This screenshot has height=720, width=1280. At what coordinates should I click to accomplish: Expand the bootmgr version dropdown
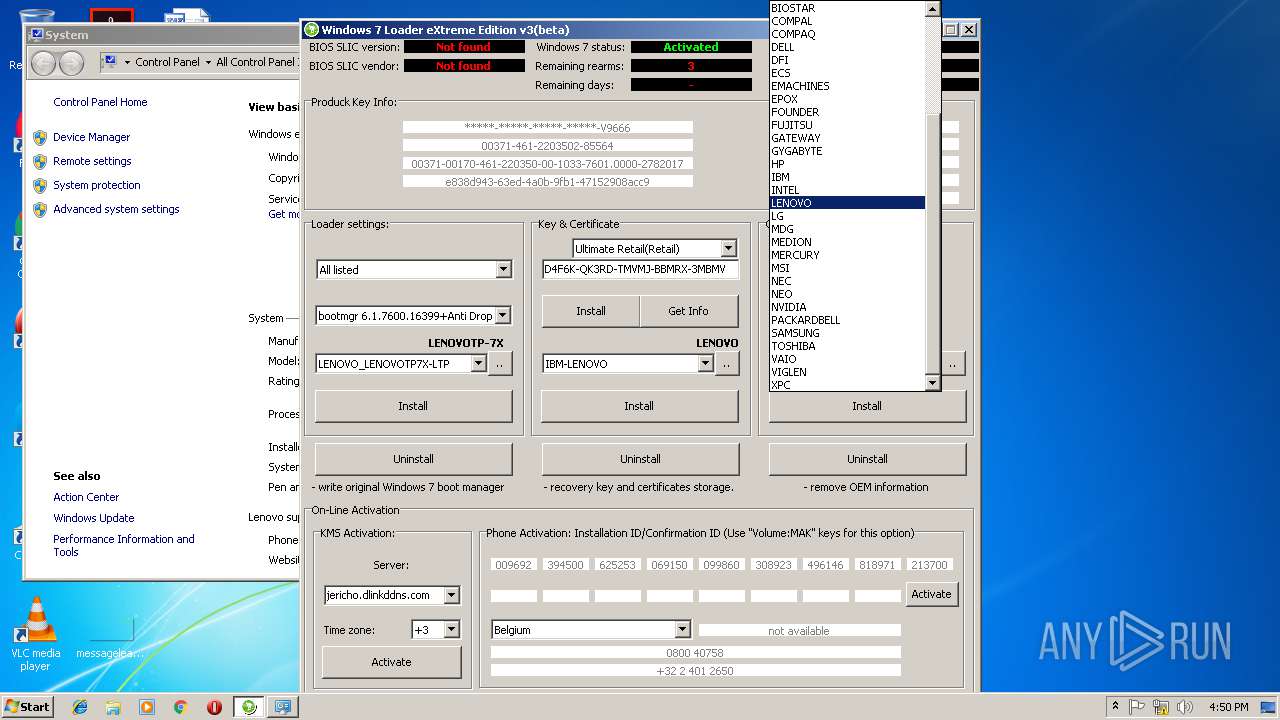point(503,316)
